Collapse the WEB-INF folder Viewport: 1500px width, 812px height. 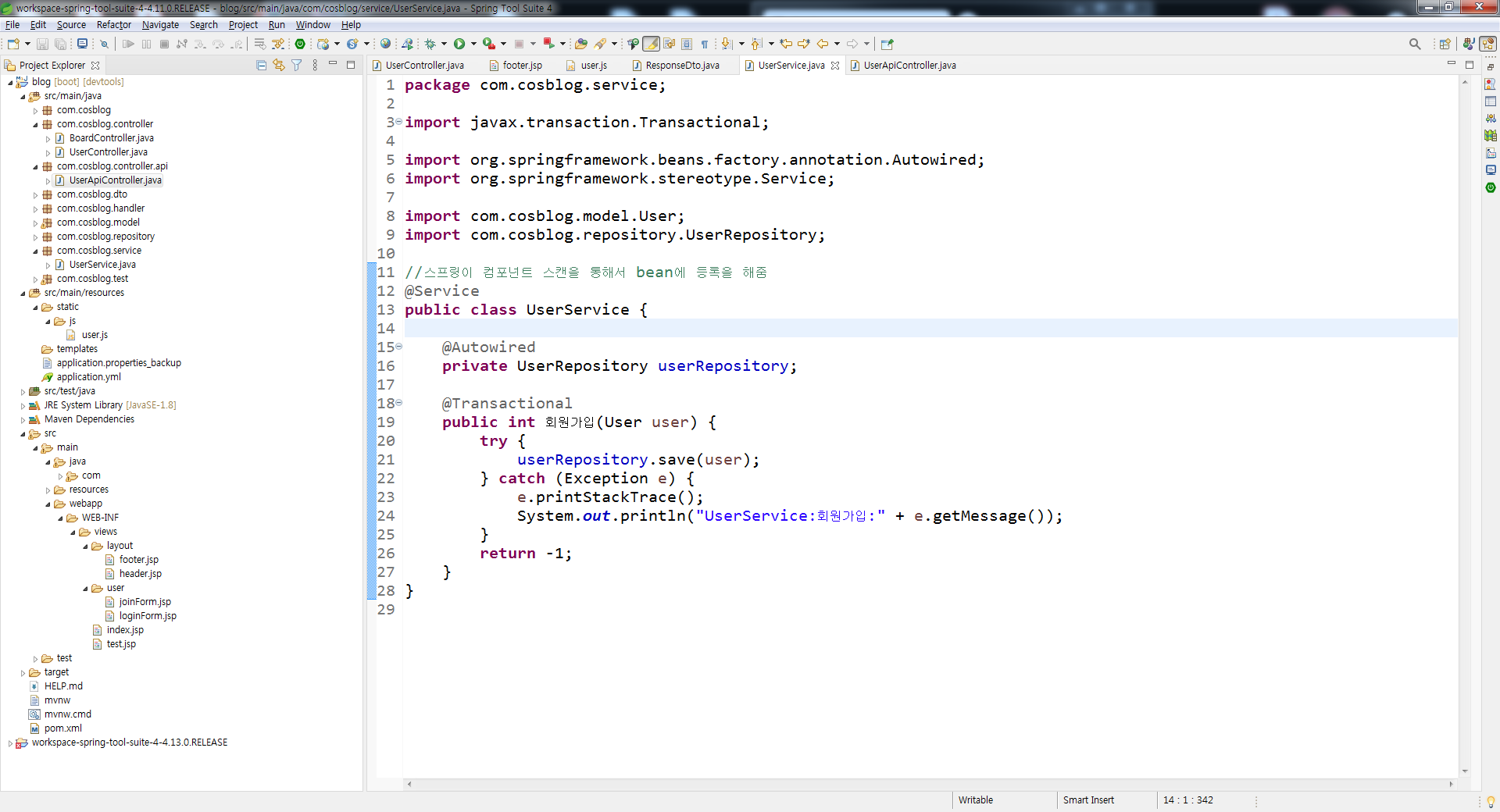pos(60,518)
